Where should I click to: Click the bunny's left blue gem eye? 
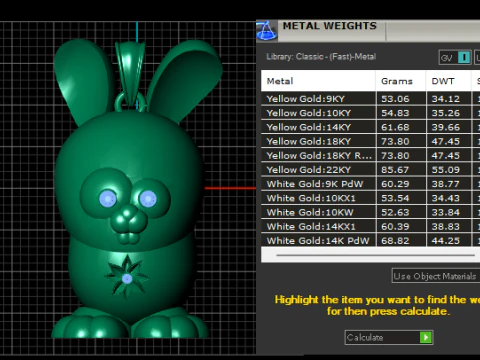108,199
